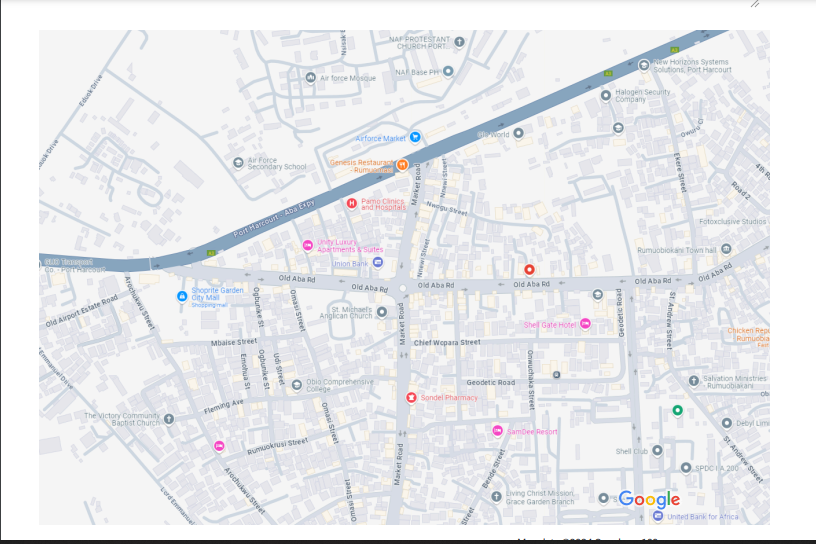This screenshot has height=544, width=816.
Task: Open the Google logo link
Action: coord(649,499)
